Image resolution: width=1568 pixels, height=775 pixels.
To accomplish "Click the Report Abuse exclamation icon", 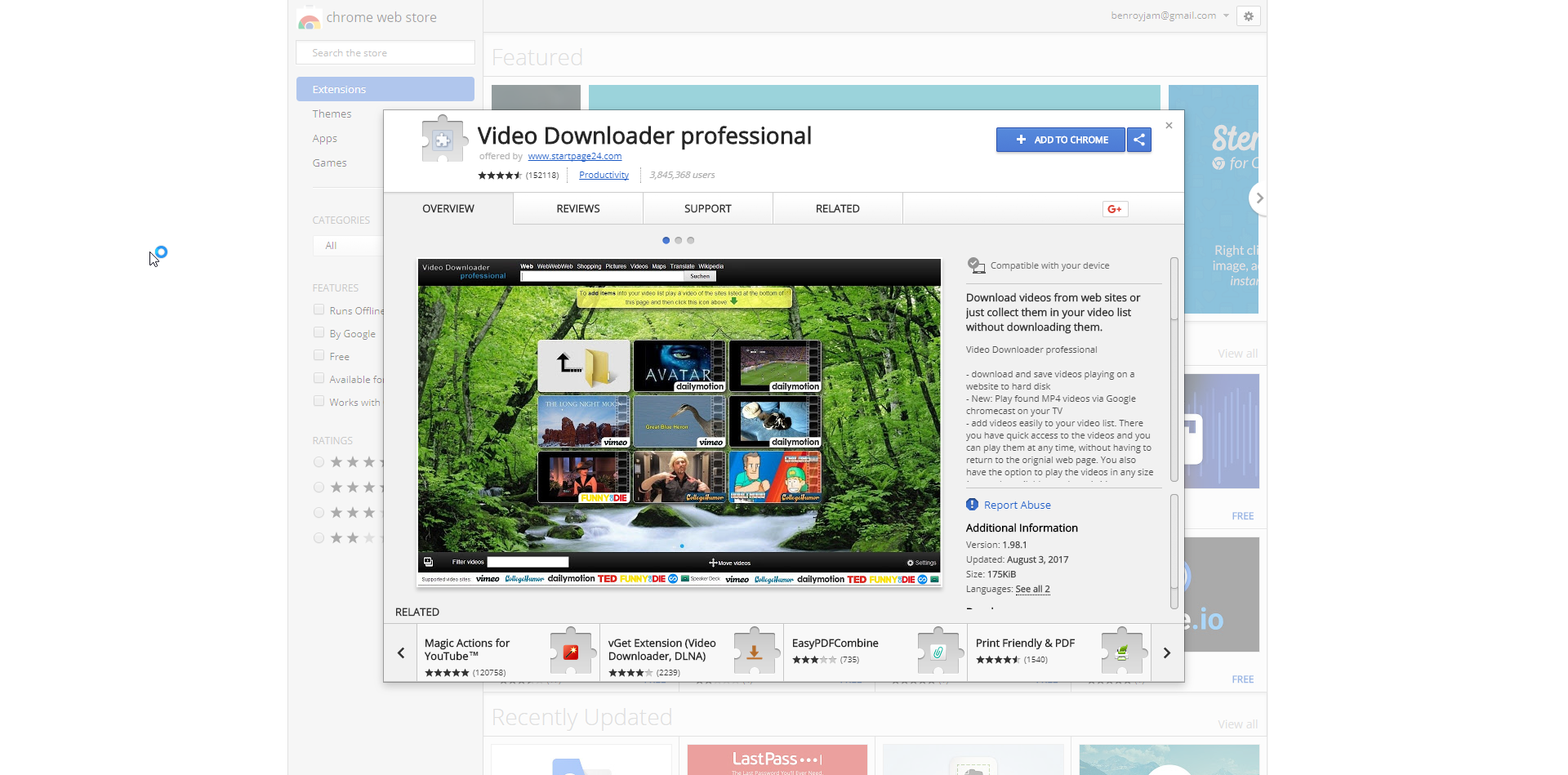I will [972, 505].
